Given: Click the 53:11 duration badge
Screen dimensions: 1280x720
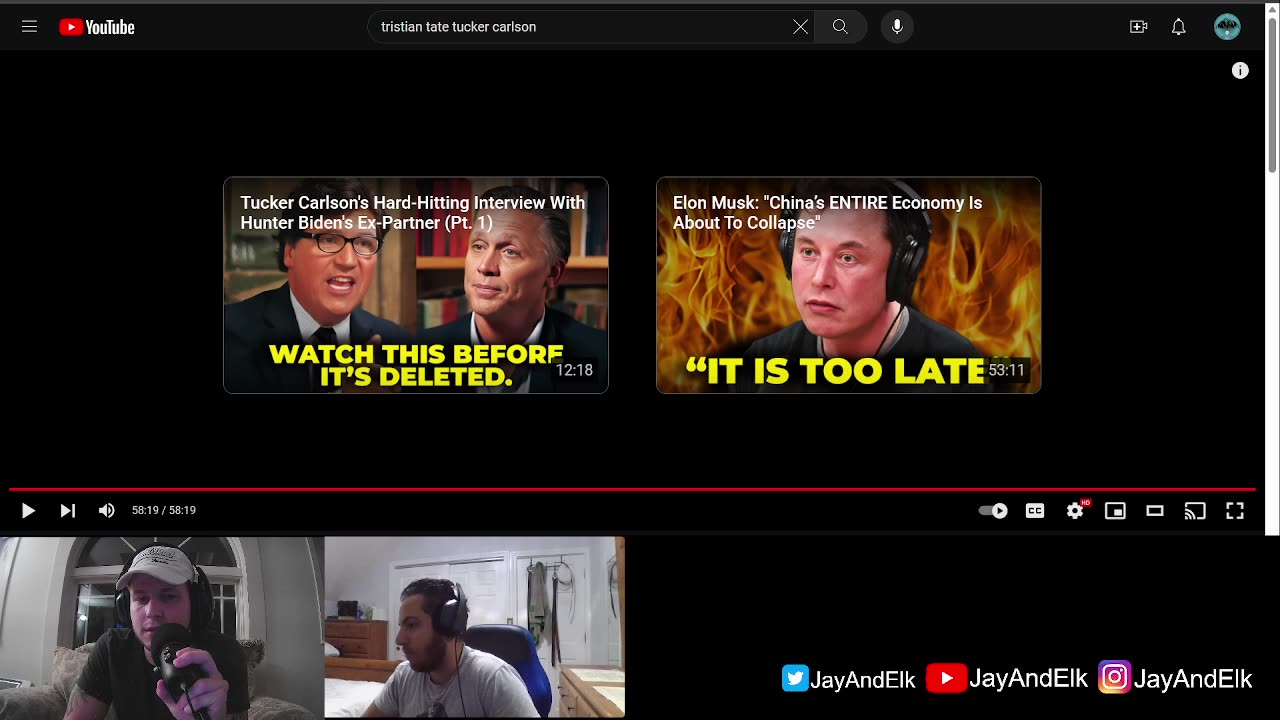Looking at the screenshot, I should (x=1006, y=370).
